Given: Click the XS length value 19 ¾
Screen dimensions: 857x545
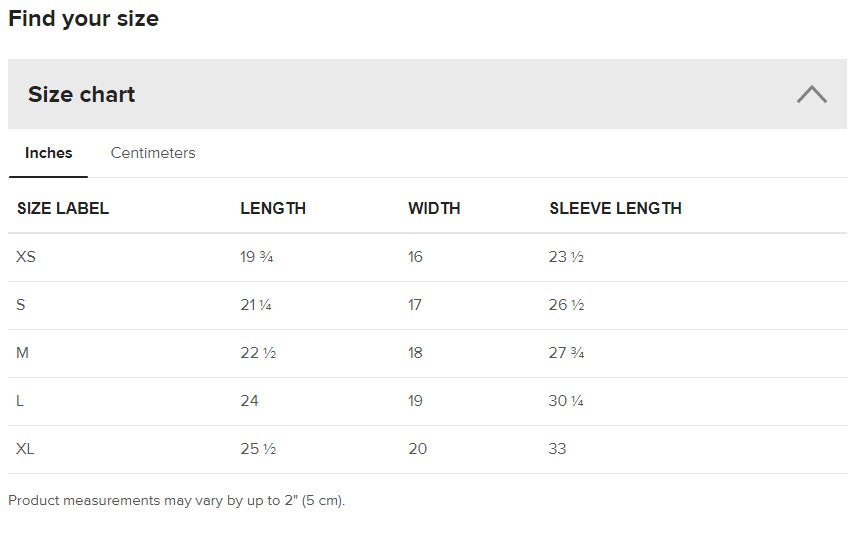Looking at the screenshot, I should pyautogui.click(x=257, y=257).
